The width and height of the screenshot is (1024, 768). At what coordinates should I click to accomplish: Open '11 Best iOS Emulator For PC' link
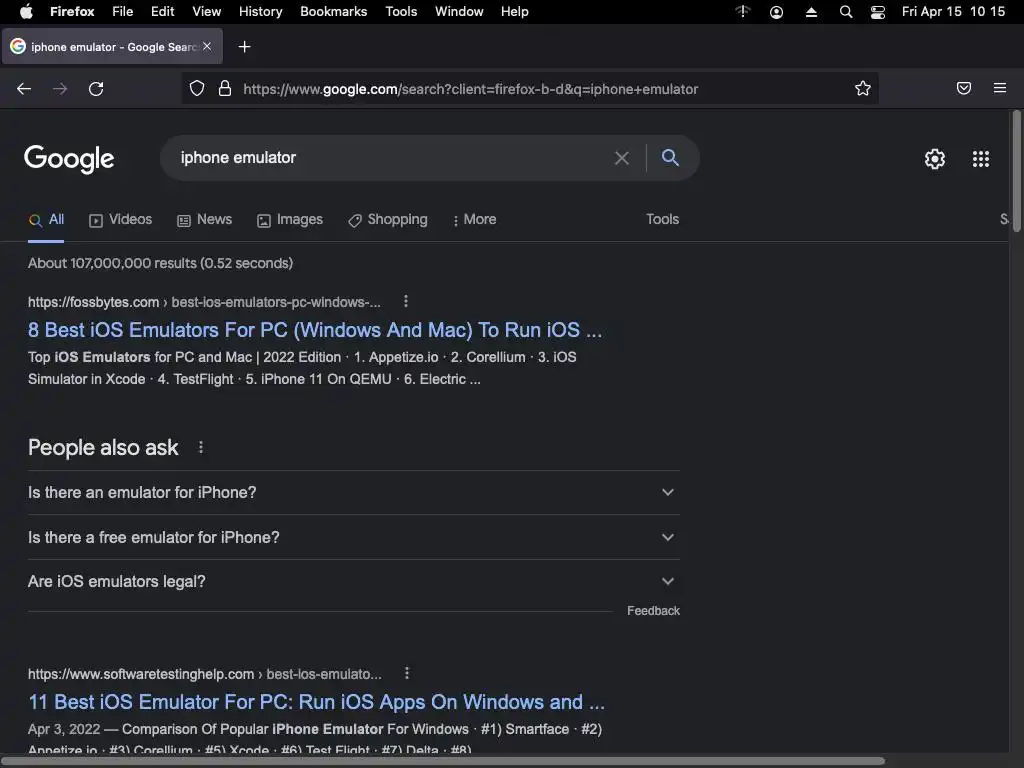[x=316, y=702]
